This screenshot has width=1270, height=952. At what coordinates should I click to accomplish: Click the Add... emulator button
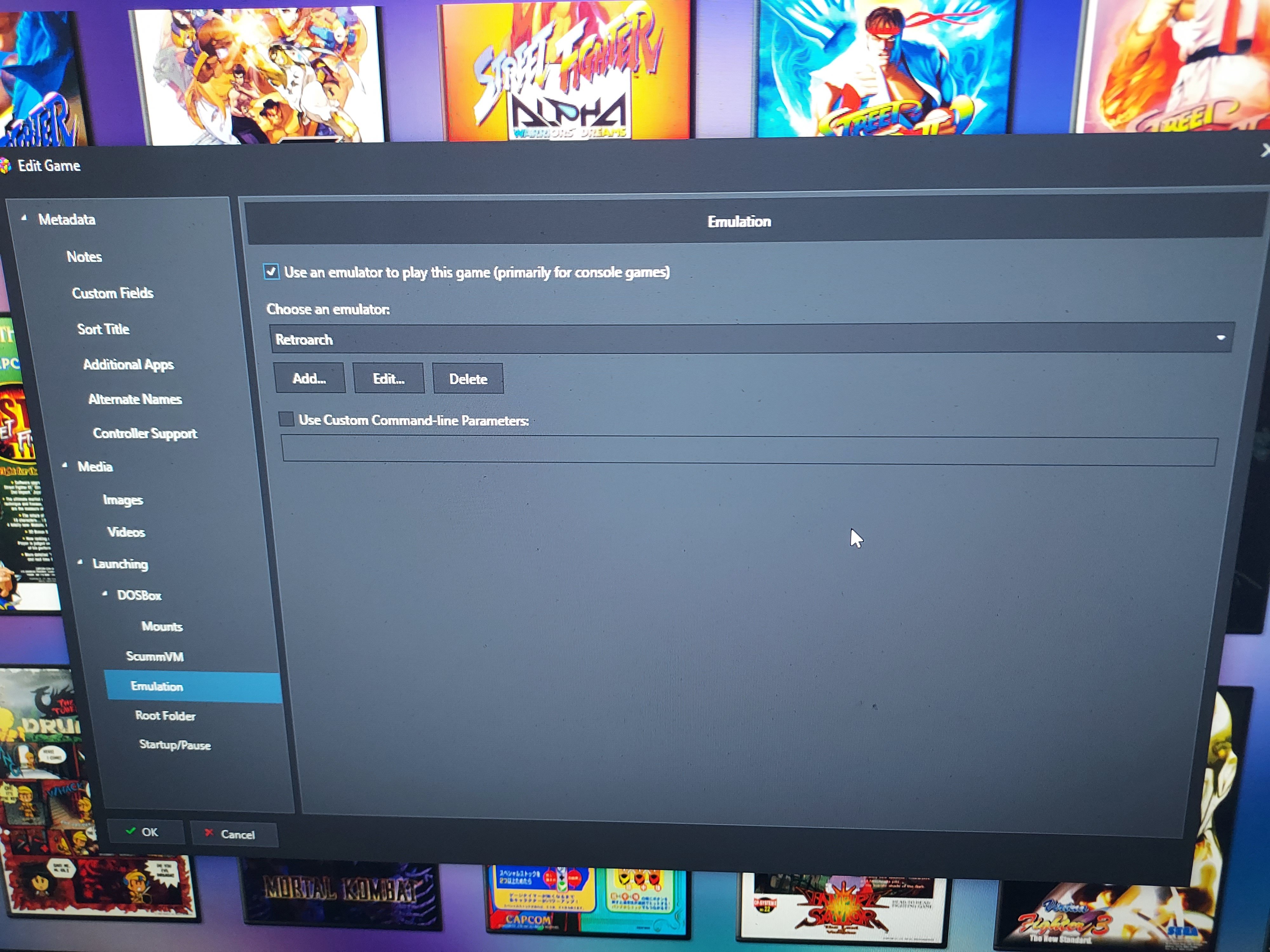[310, 378]
